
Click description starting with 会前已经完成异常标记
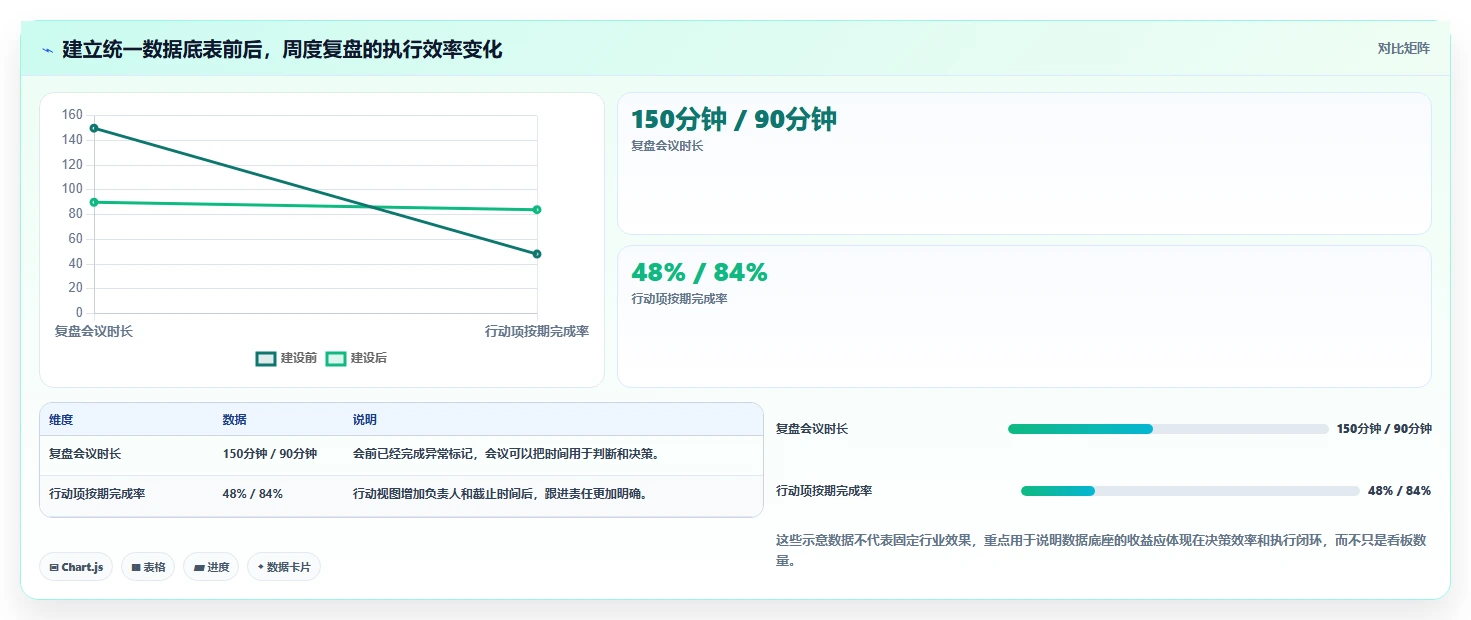(x=505, y=454)
